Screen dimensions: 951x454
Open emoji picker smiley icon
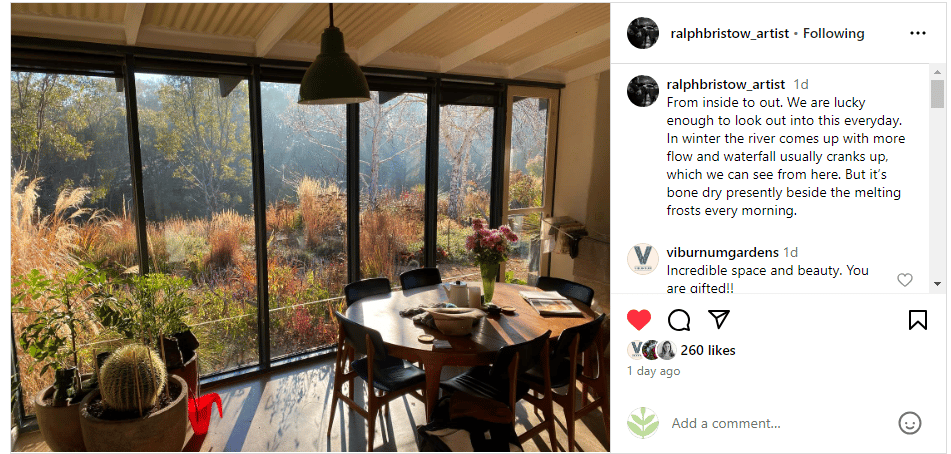point(910,423)
